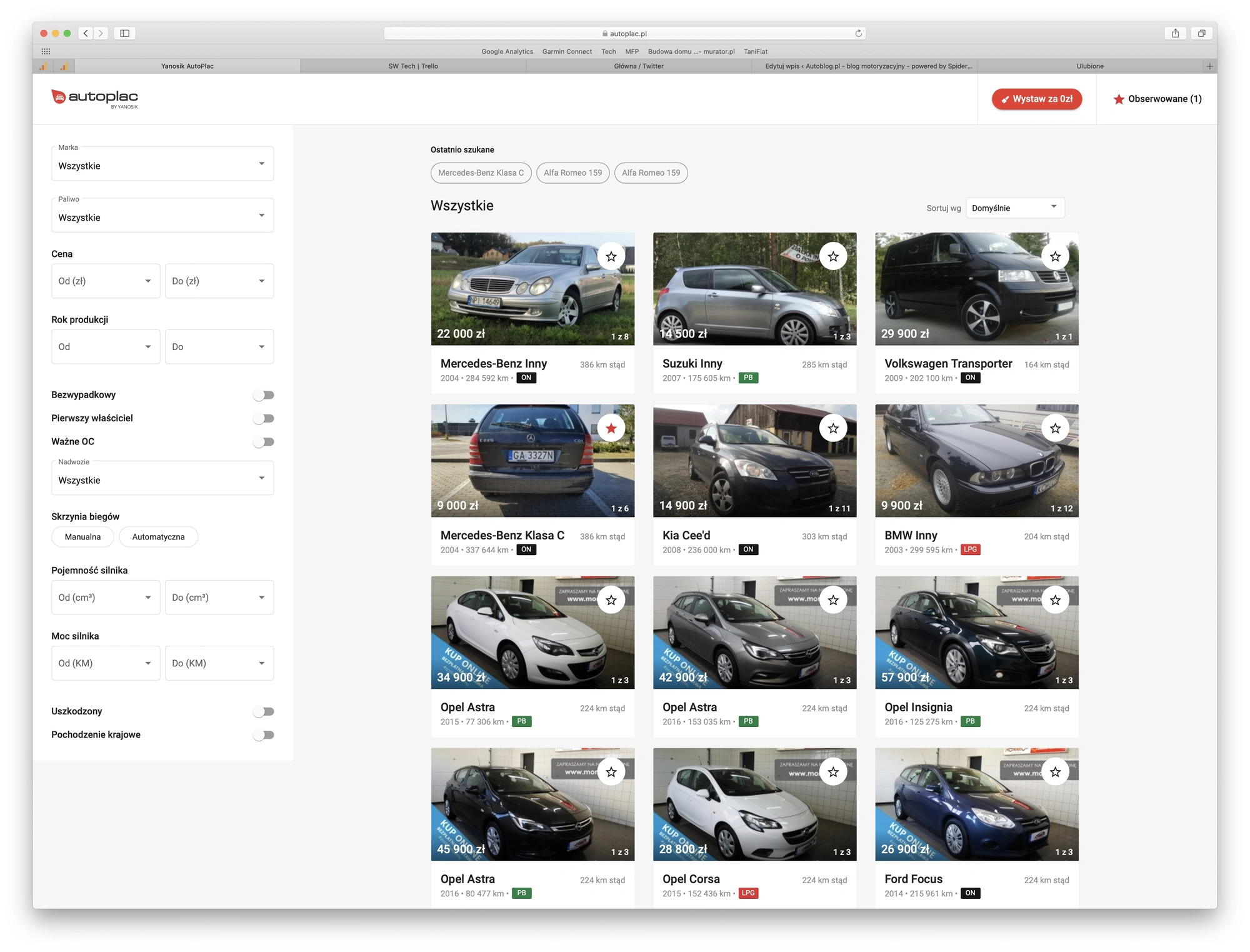Favorite the Ford Focus listing star

[1055, 772]
